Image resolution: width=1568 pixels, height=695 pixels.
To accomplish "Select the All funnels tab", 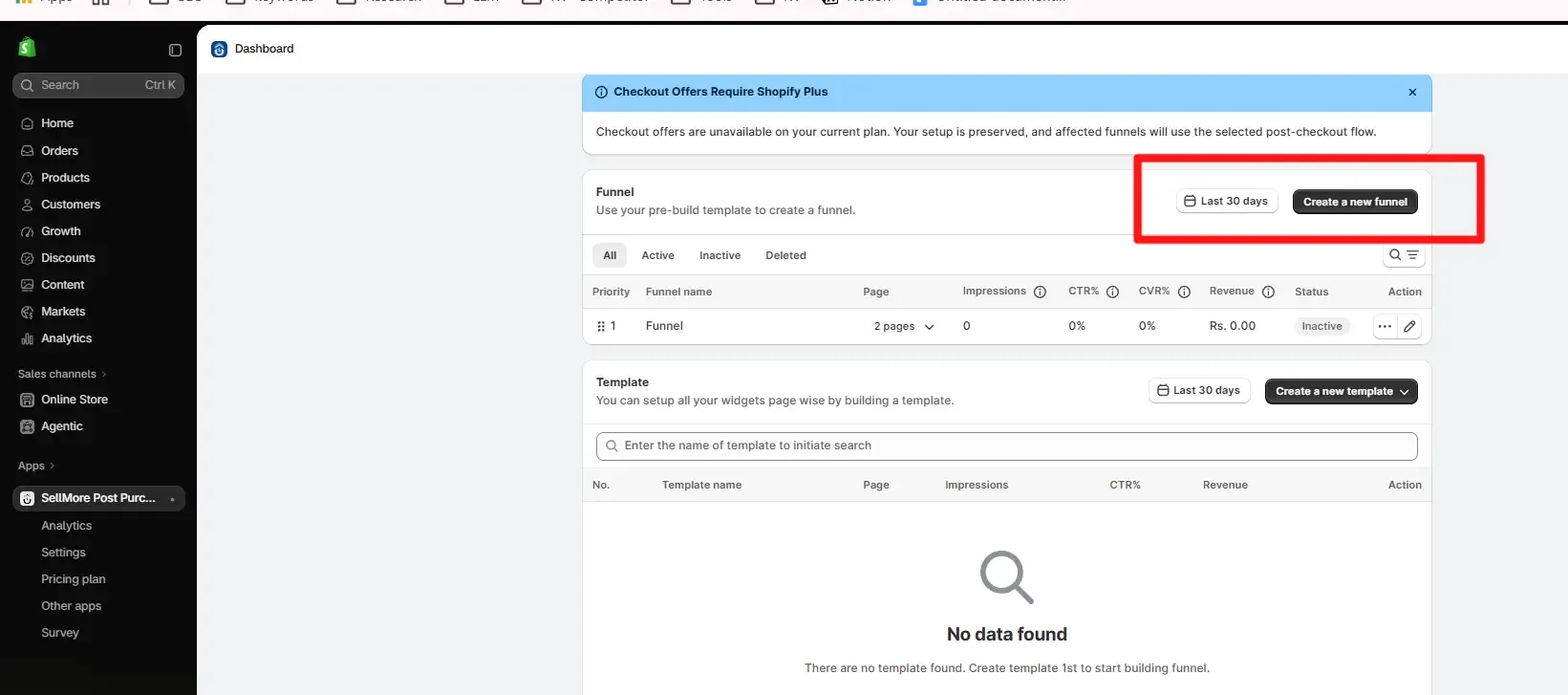I will [610, 255].
